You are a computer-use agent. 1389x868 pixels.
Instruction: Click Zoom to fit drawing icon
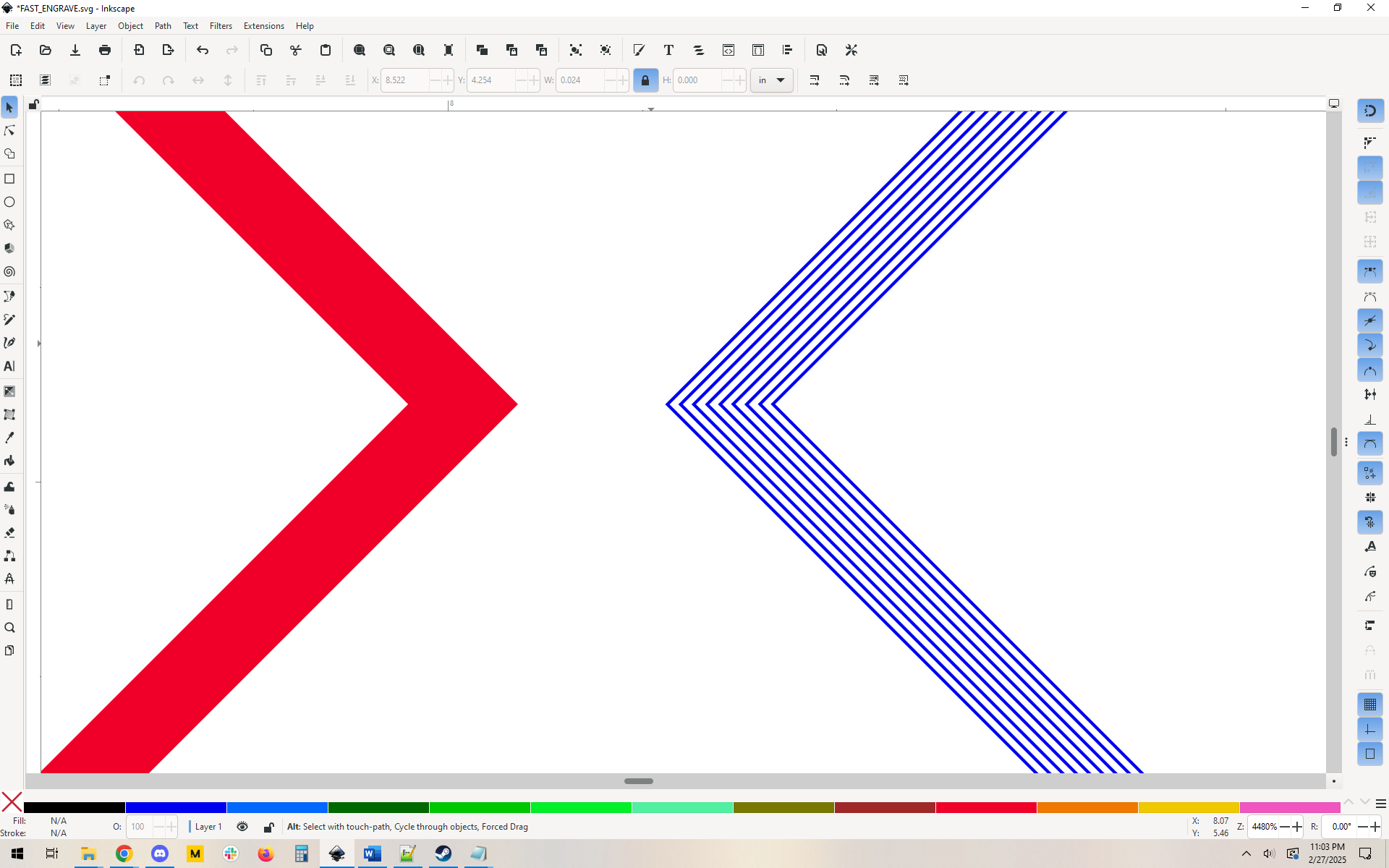[x=389, y=50]
